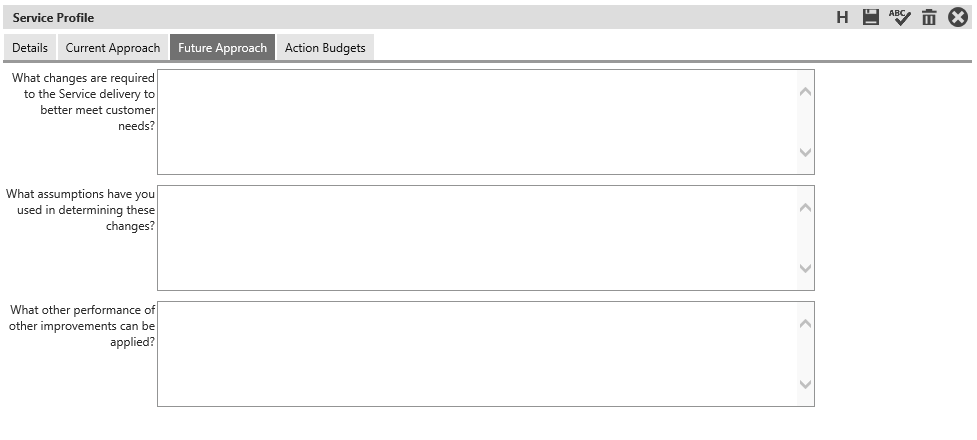Run spell check with ABC checkmark icon
The width and height of the screenshot is (977, 440).
pyautogui.click(x=899, y=17)
